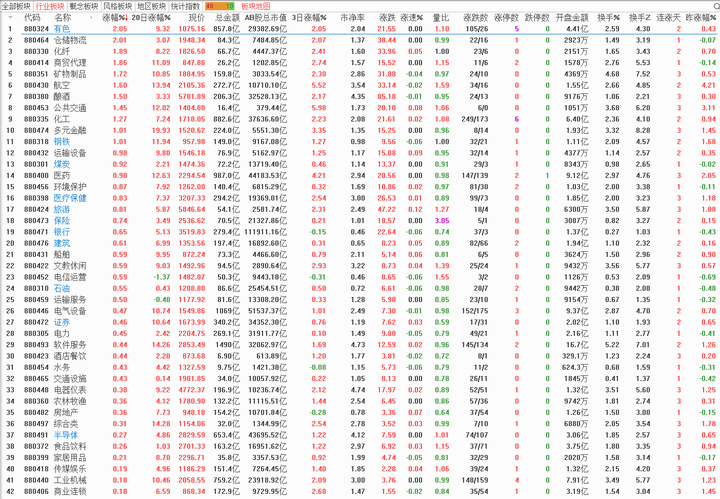This screenshot has width=720, height=499.
Task: Click code 880406 in the 商业连锁 row
Action: [x=36, y=491]
